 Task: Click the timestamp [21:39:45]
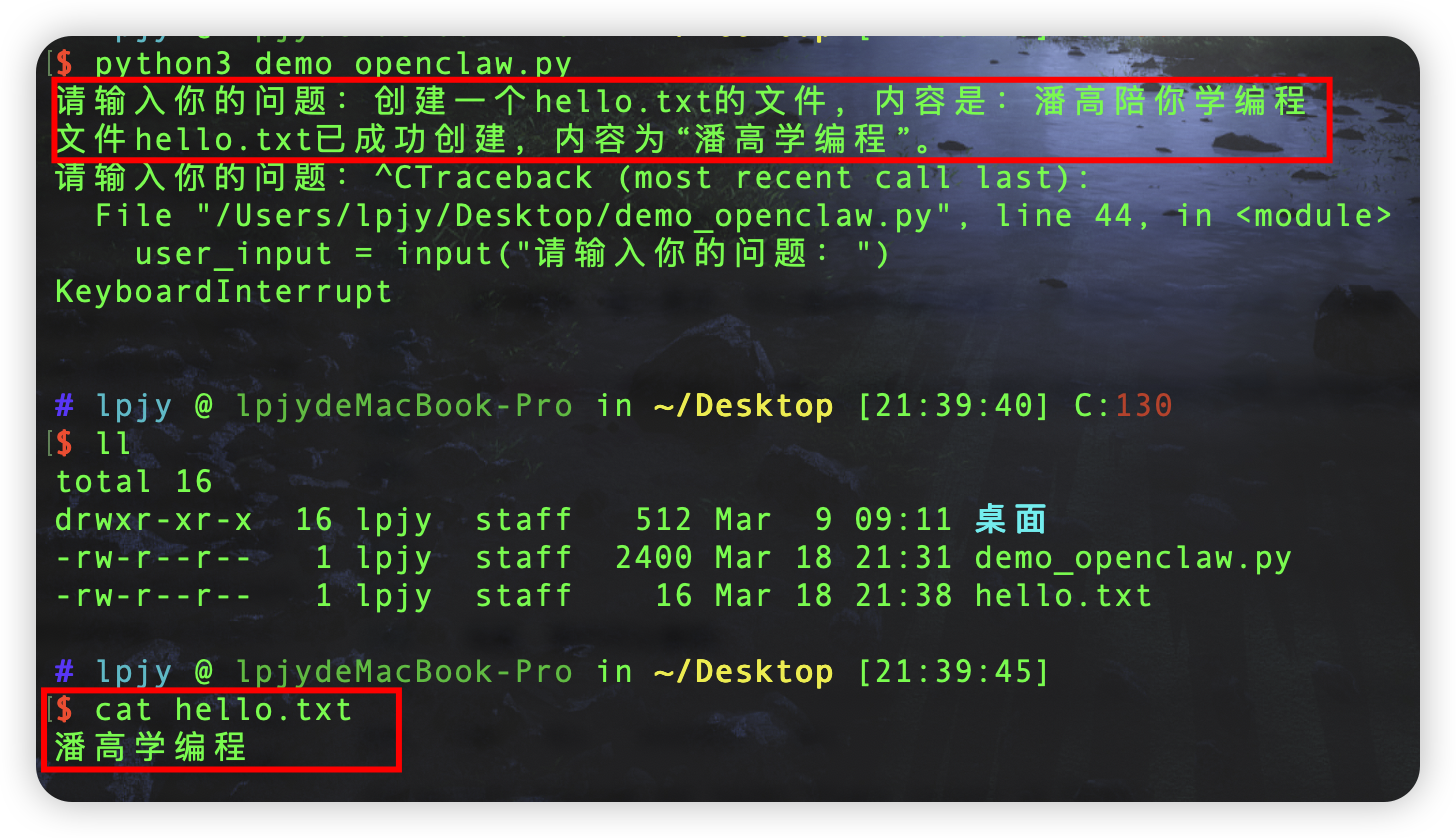pyautogui.click(x=953, y=672)
